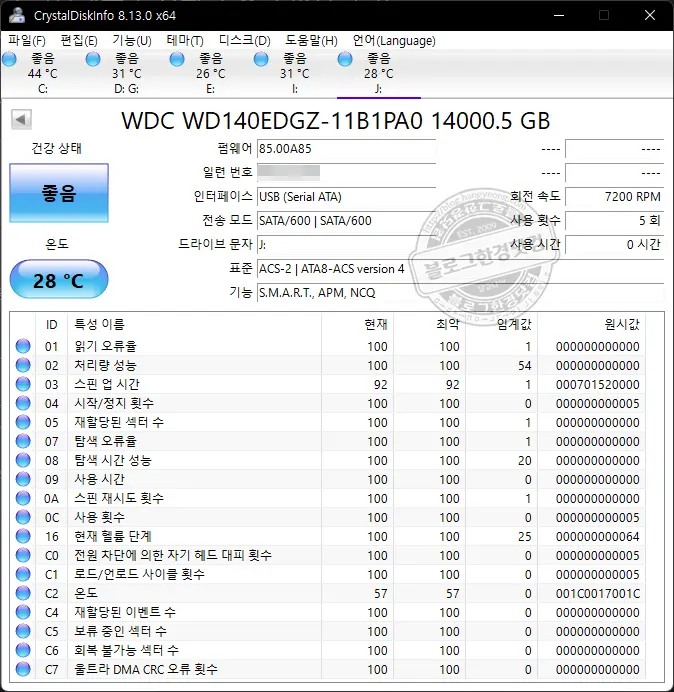Open the 파일(F) menu
This screenshot has width=674, height=692.
click(x=27, y=41)
